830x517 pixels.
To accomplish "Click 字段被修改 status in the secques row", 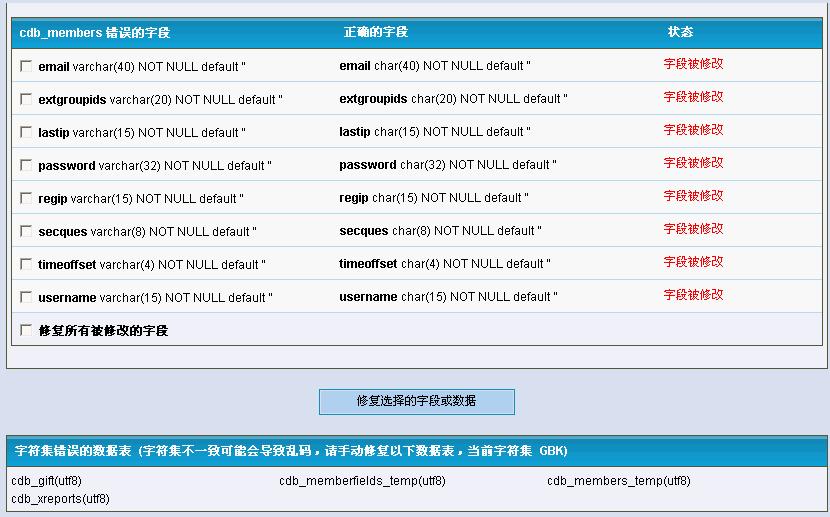I will pyautogui.click(x=693, y=229).
